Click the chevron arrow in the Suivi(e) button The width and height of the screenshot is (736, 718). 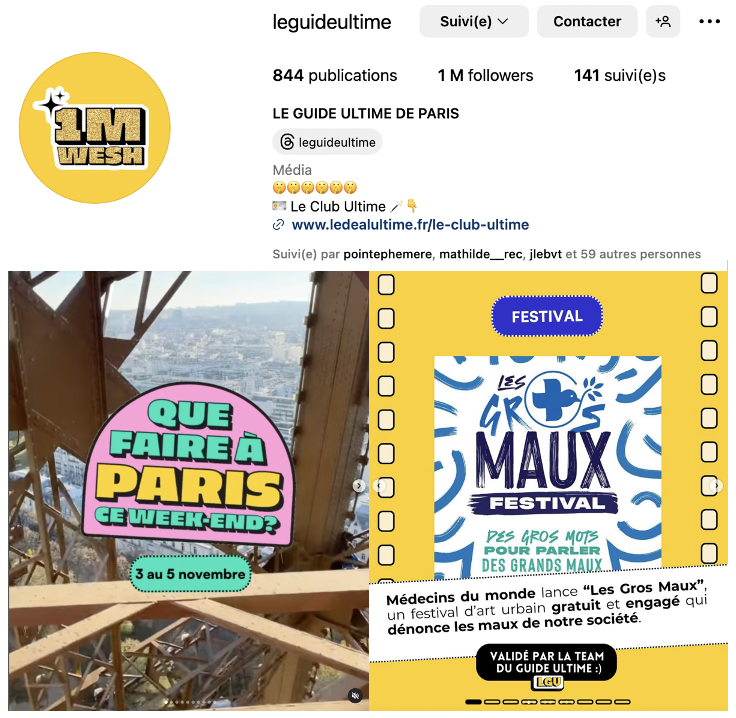503,22
